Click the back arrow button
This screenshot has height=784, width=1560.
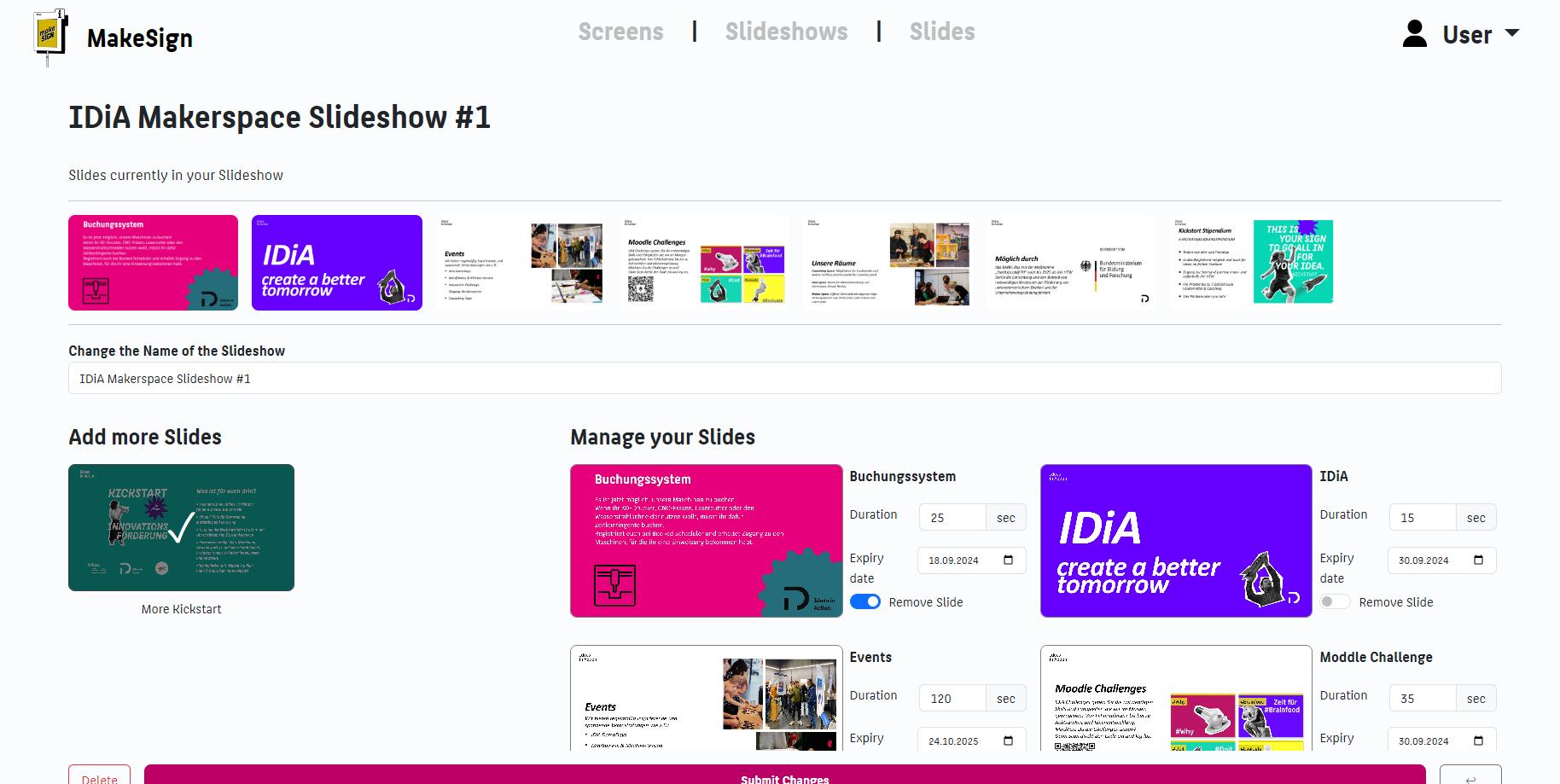pyautogui.click(x=1470, y=775)
